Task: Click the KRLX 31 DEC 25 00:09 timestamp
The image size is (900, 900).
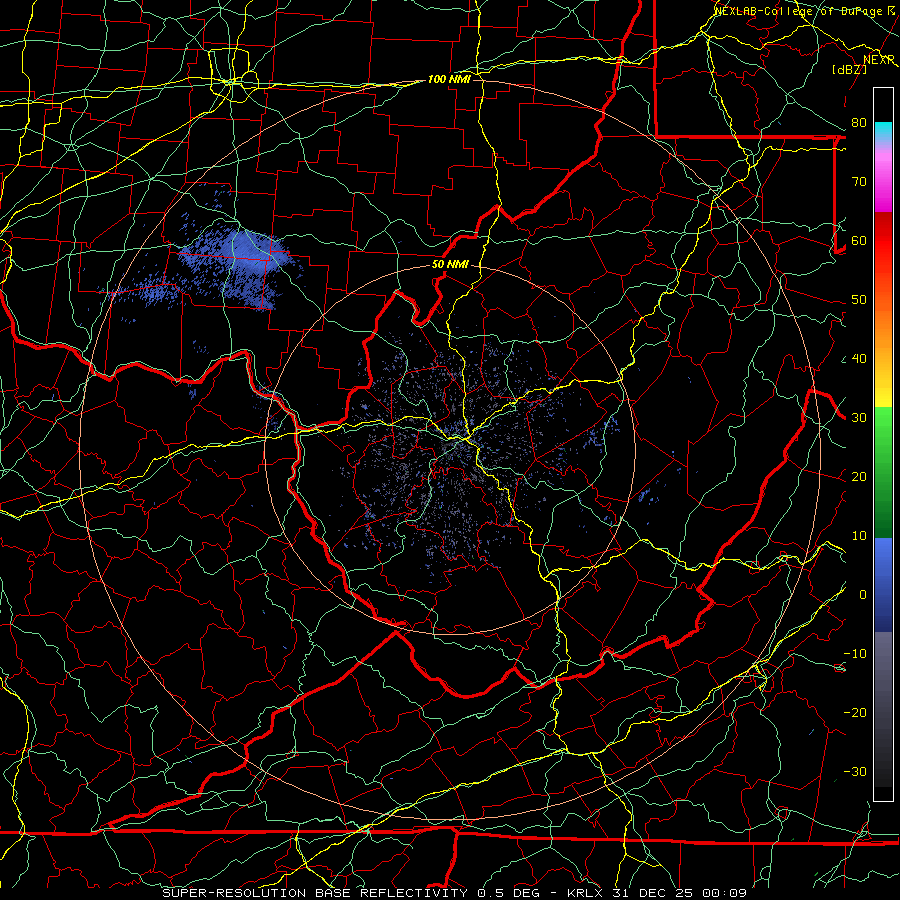Action: tap(657, 893)
